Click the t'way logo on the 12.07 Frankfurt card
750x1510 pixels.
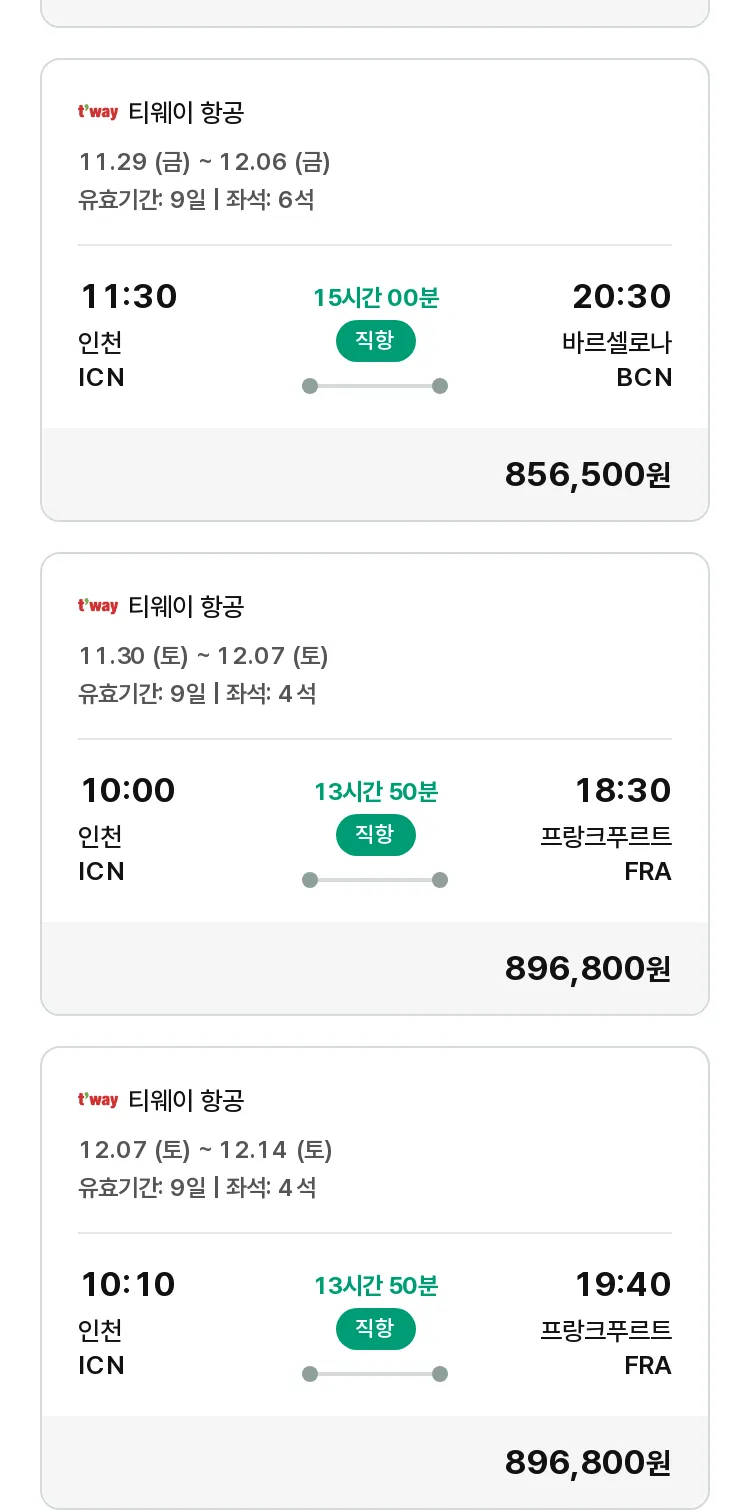point(98,1100)
